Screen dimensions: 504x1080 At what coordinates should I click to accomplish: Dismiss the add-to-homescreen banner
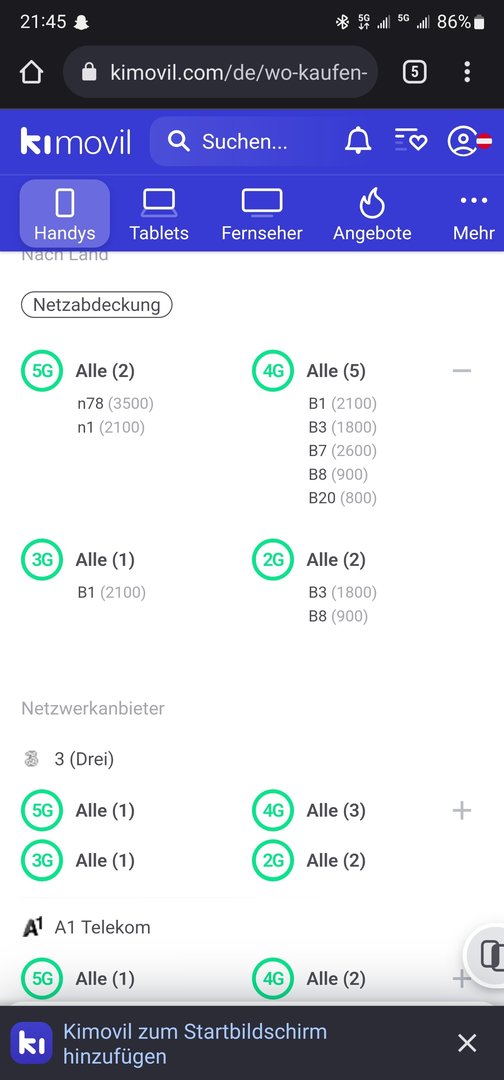pos(467,1043)
